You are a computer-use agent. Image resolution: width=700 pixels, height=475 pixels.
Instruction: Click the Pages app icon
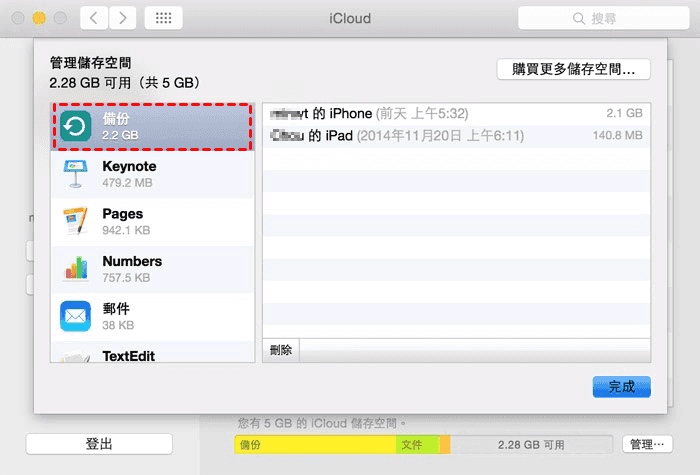[x=75, y=222]
